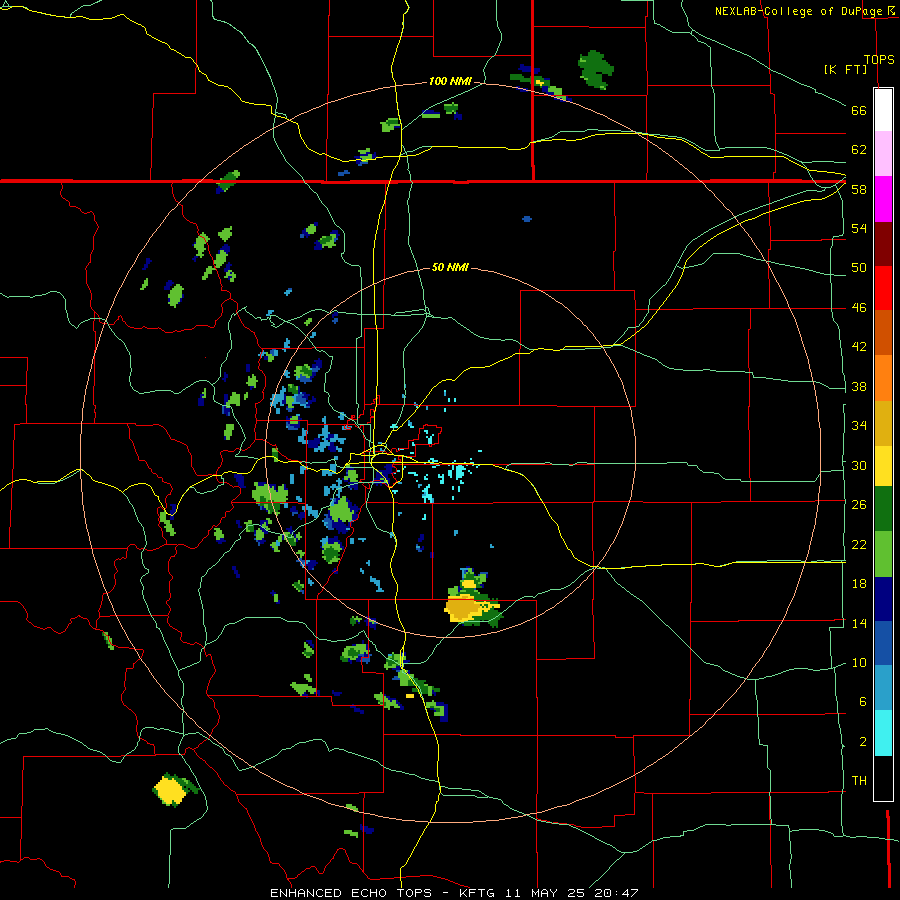900x900 pixels.
Task: Click the dark red legend swatch near 50
Action: [x=883, y=243]
